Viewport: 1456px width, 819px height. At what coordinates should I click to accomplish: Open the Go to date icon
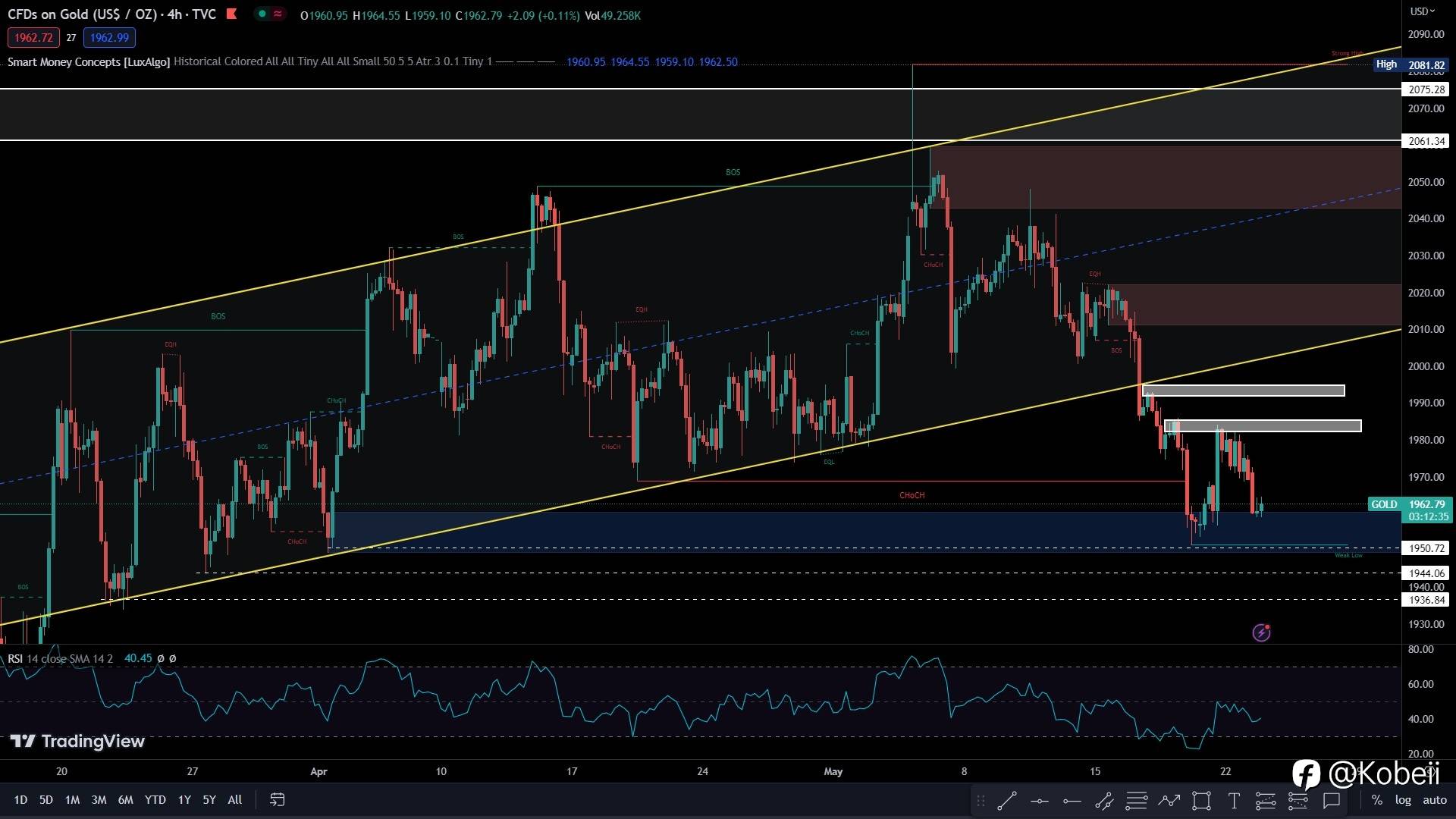click(277, 799)
